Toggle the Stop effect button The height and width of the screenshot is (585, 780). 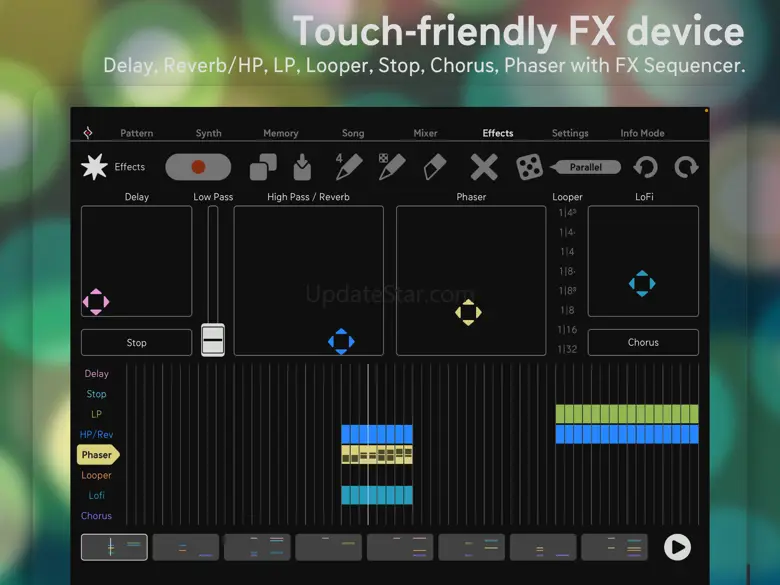click(136, 342)
